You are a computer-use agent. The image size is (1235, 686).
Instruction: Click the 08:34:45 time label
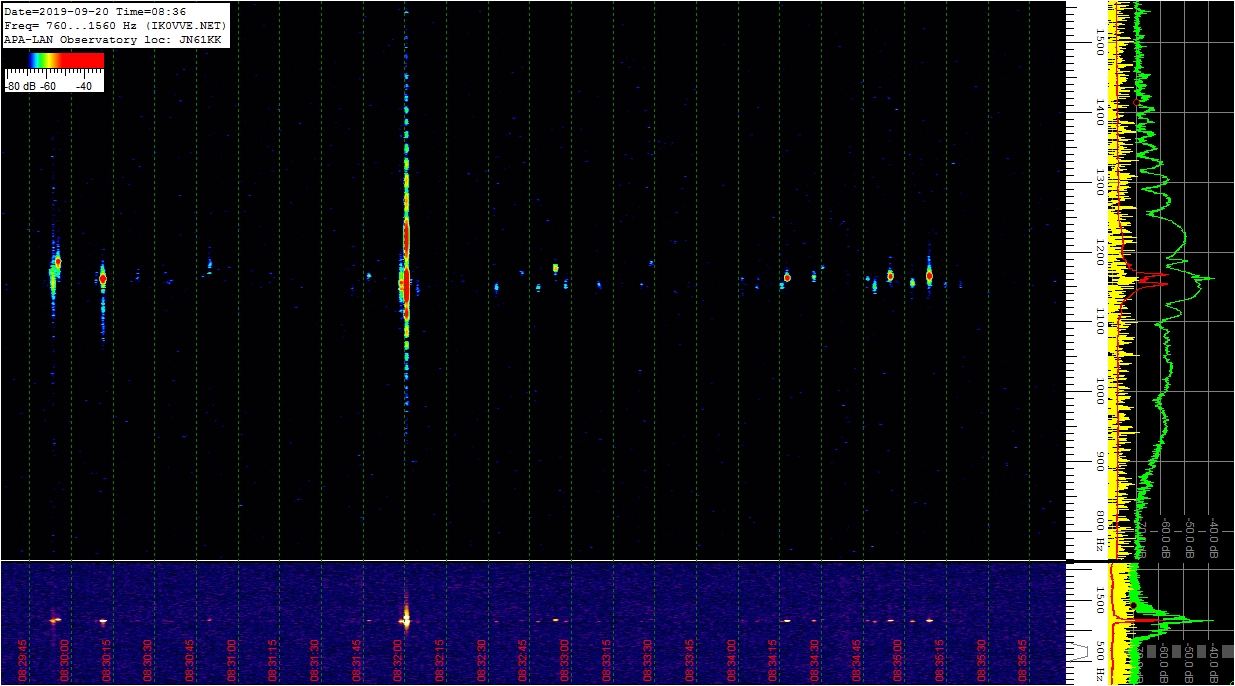(857, 660)
